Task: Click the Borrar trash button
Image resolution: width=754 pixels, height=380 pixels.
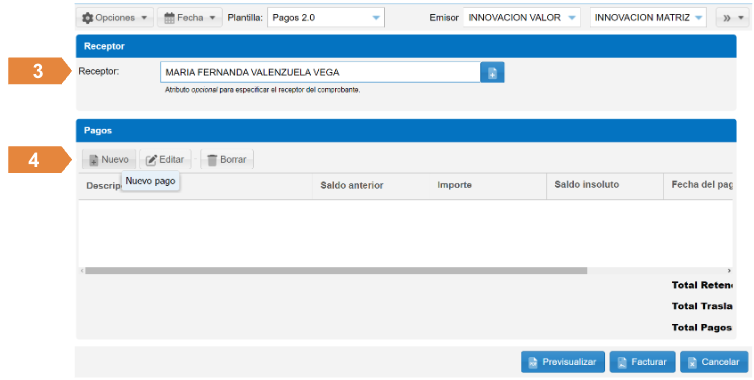Action: click(226, 160)
